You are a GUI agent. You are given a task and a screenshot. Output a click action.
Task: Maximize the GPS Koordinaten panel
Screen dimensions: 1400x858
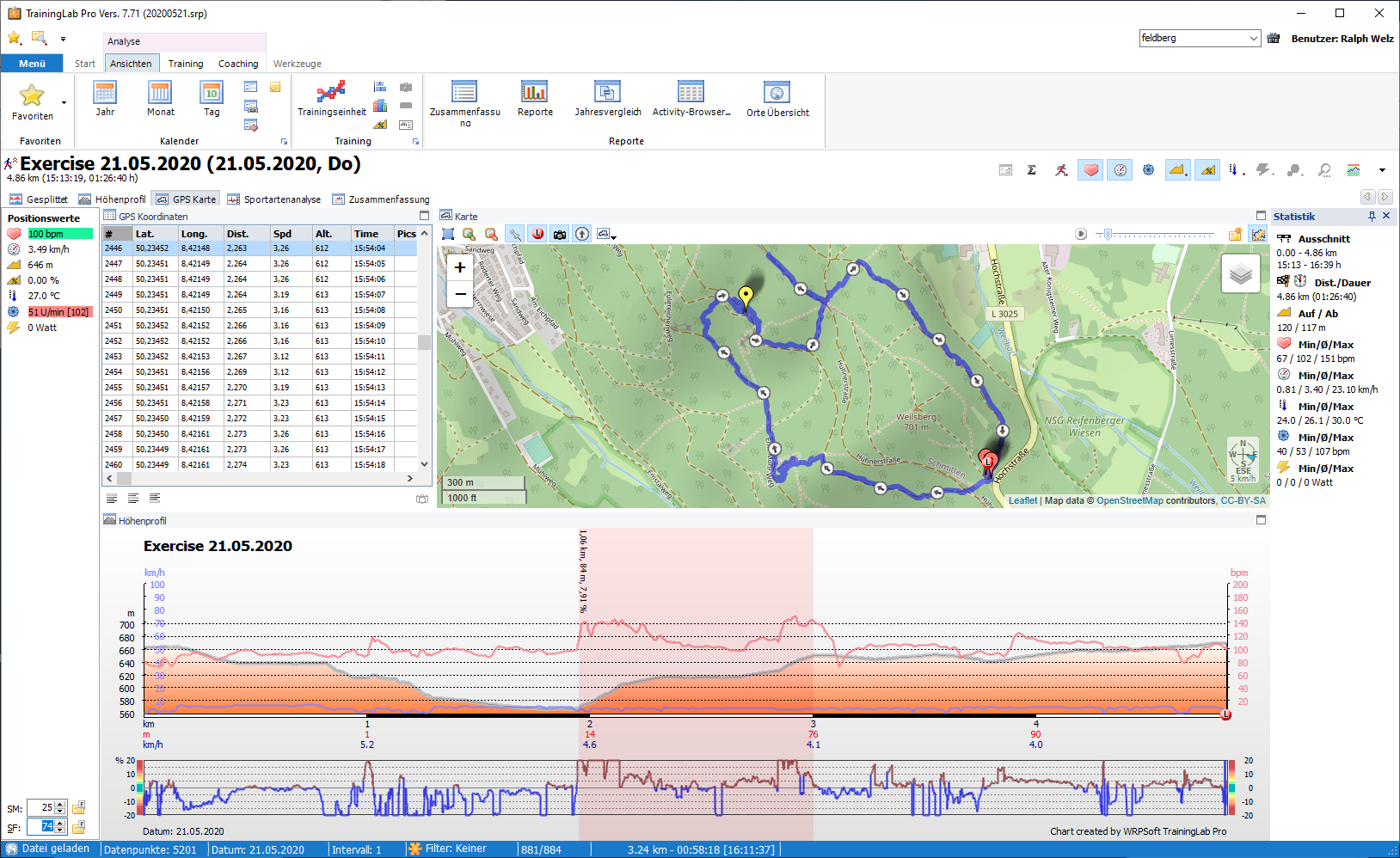click(x=424, y=216)
